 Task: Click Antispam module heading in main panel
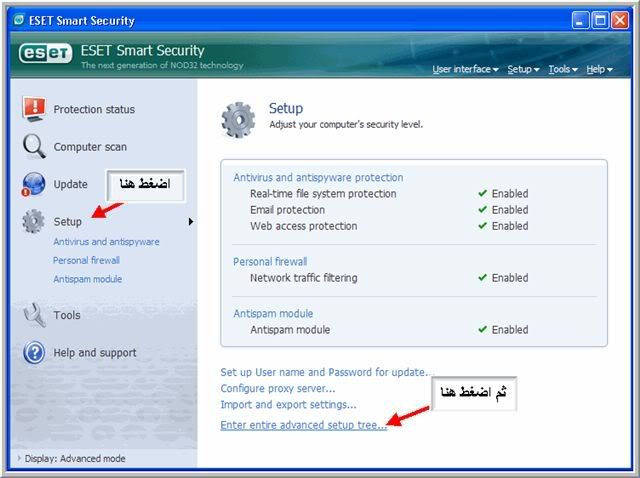click(x=273, y=313)
